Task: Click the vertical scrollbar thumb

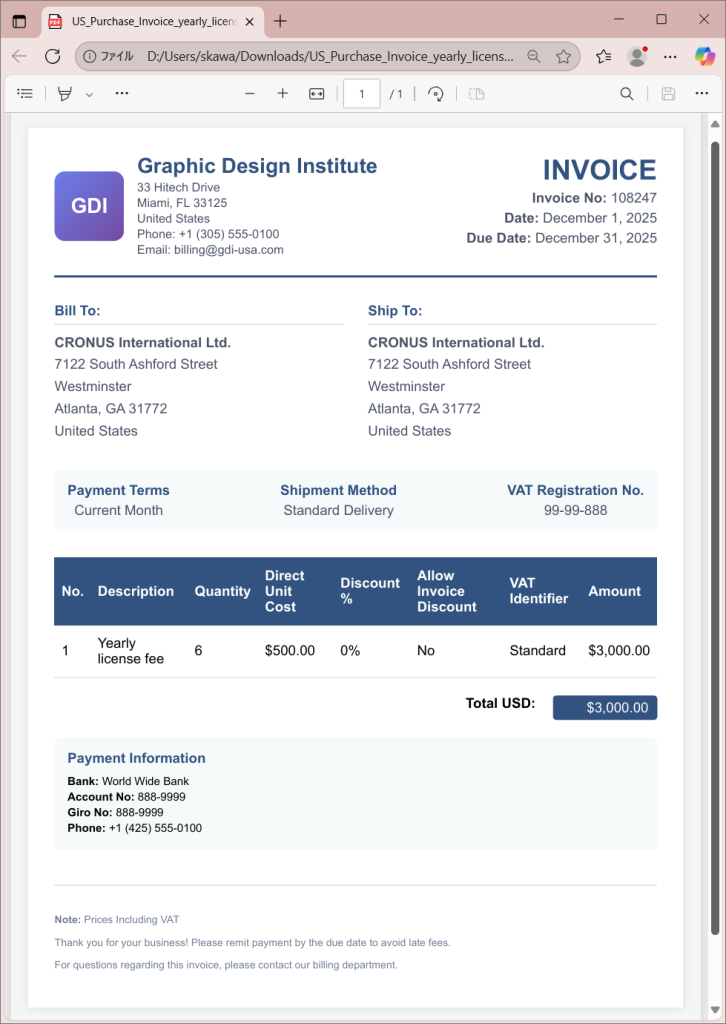Action: tap(714, 538)
